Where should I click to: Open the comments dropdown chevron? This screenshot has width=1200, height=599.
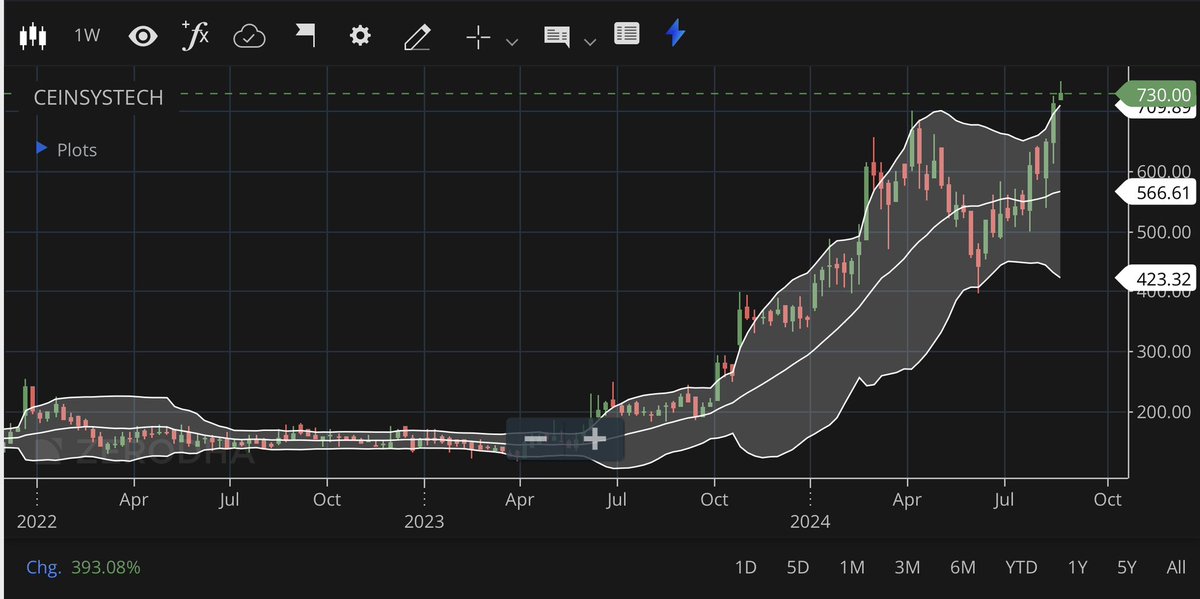(x=590, y=41)
